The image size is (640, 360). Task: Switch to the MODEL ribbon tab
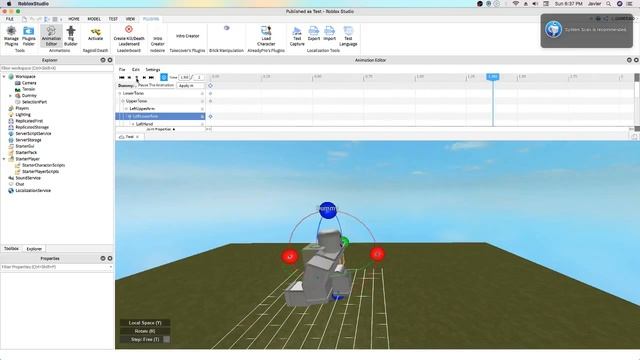[x=94, y=19]
